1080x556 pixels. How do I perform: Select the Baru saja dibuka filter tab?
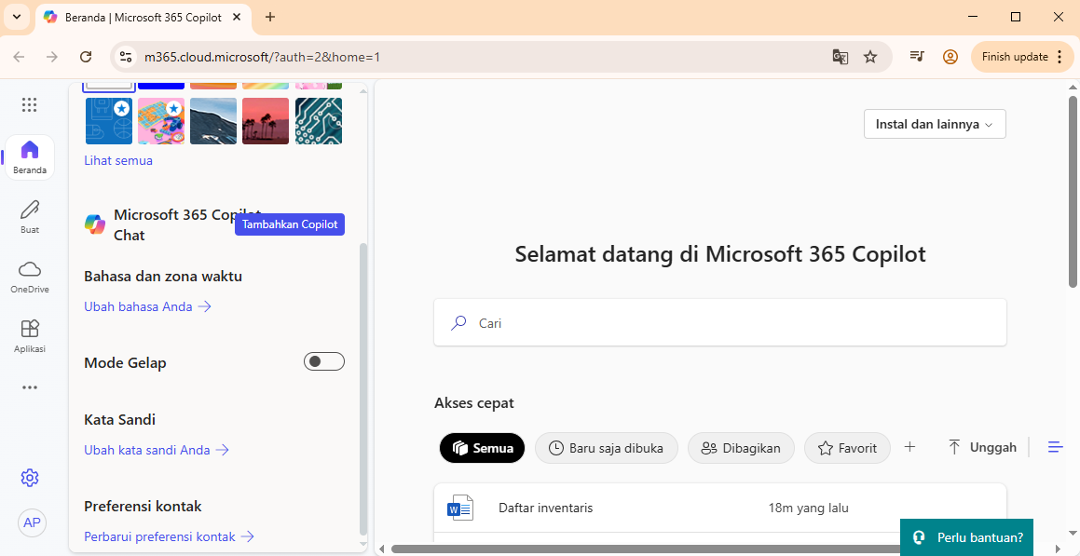coord(606,448)
